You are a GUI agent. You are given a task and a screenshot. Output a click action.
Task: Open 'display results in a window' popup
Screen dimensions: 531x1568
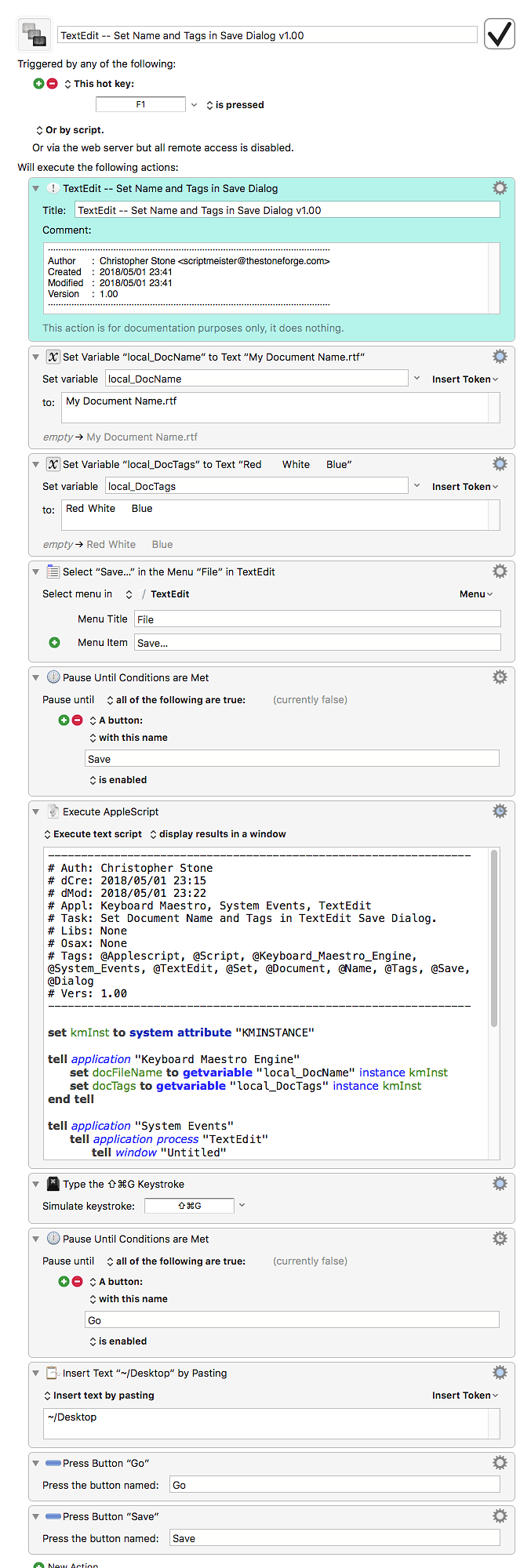coord(218,834)
